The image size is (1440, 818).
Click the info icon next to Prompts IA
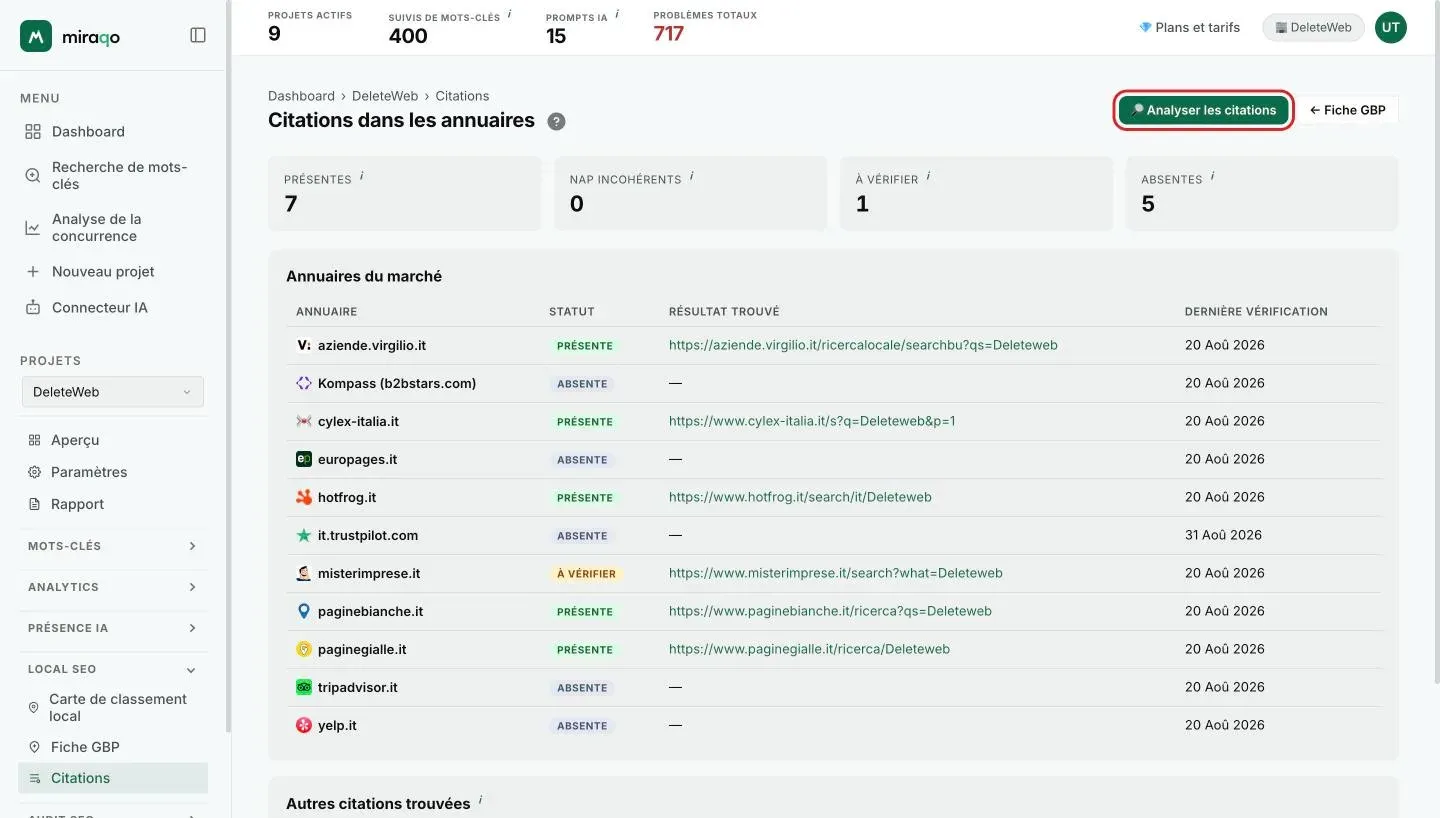point(617,14)
